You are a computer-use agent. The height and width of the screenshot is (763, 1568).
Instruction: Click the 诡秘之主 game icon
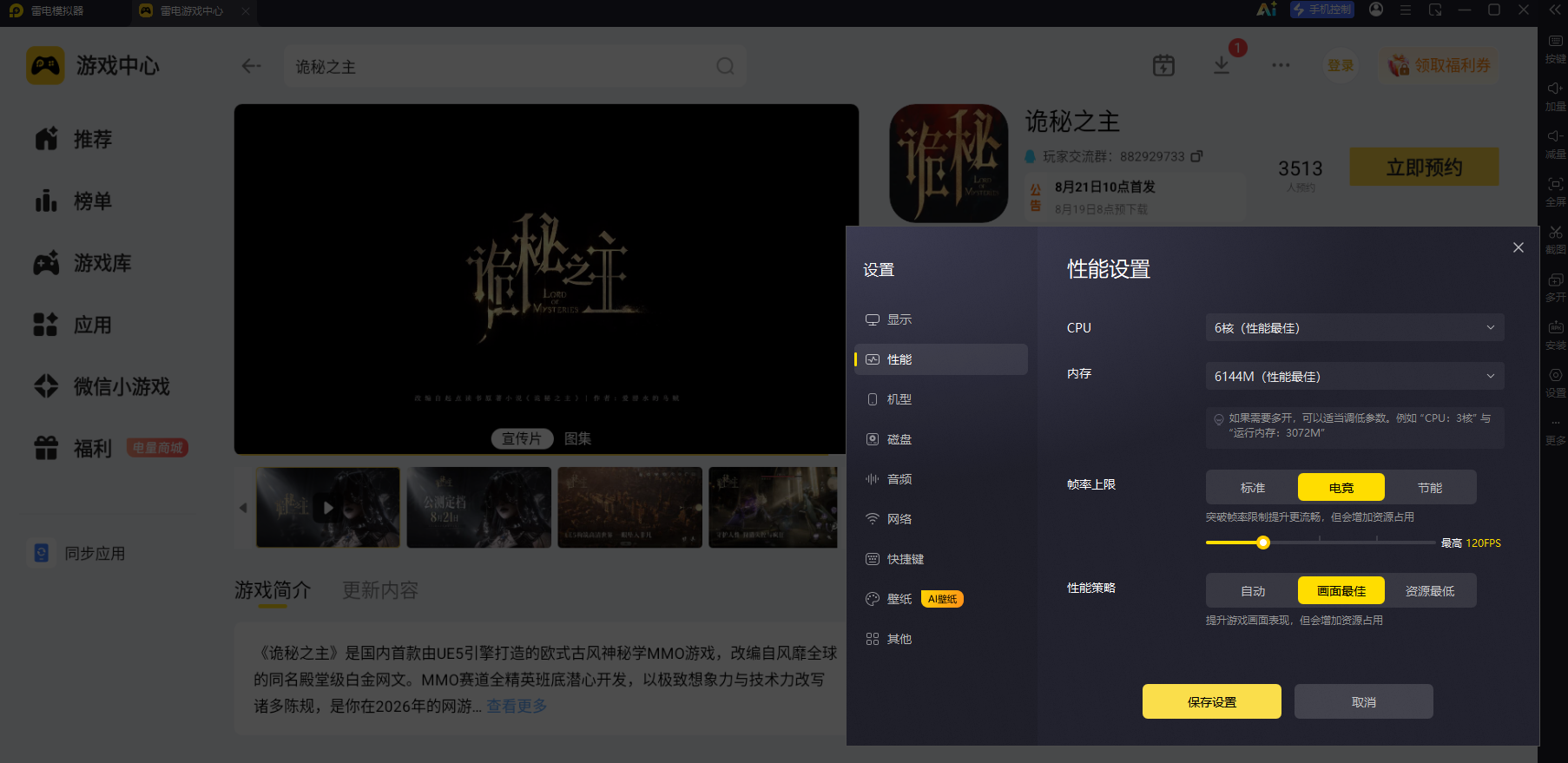(x=949, y=163)
